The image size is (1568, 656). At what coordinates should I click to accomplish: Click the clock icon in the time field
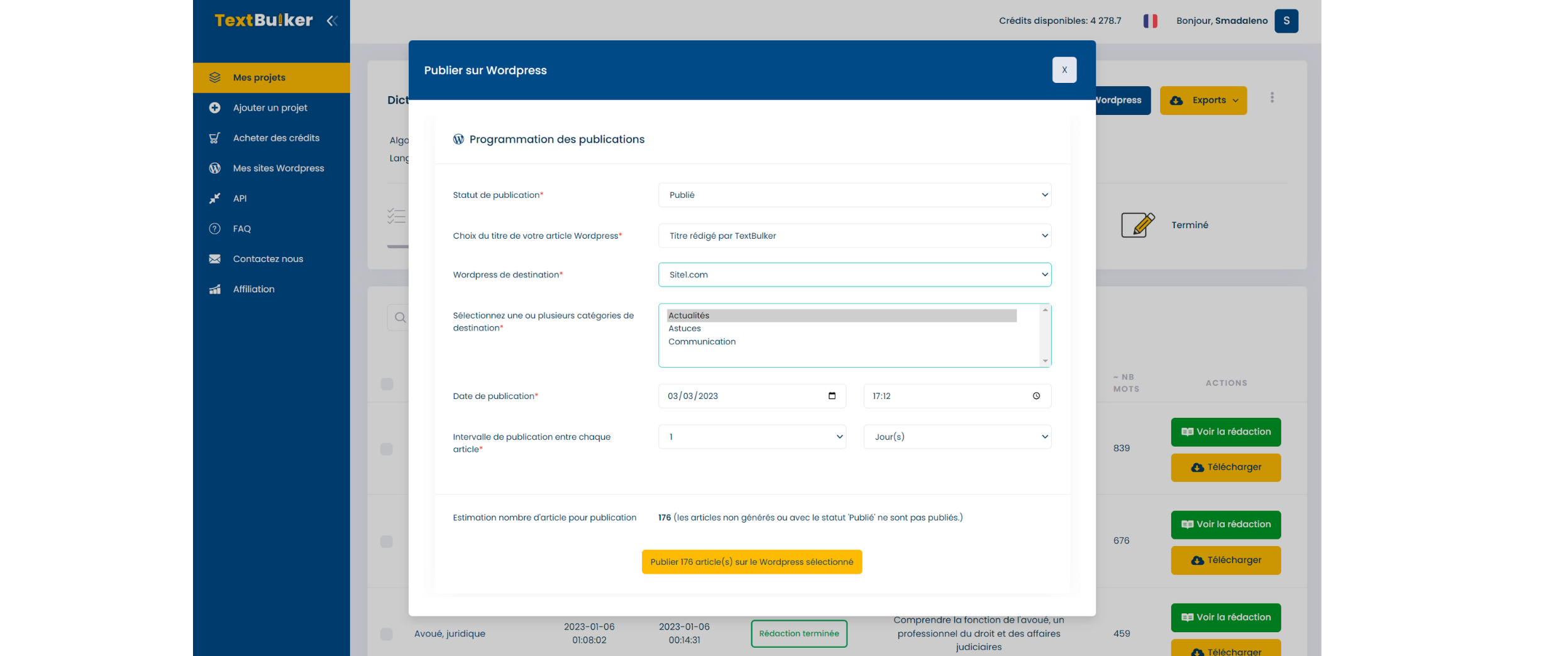click(x=1036, y=396)
